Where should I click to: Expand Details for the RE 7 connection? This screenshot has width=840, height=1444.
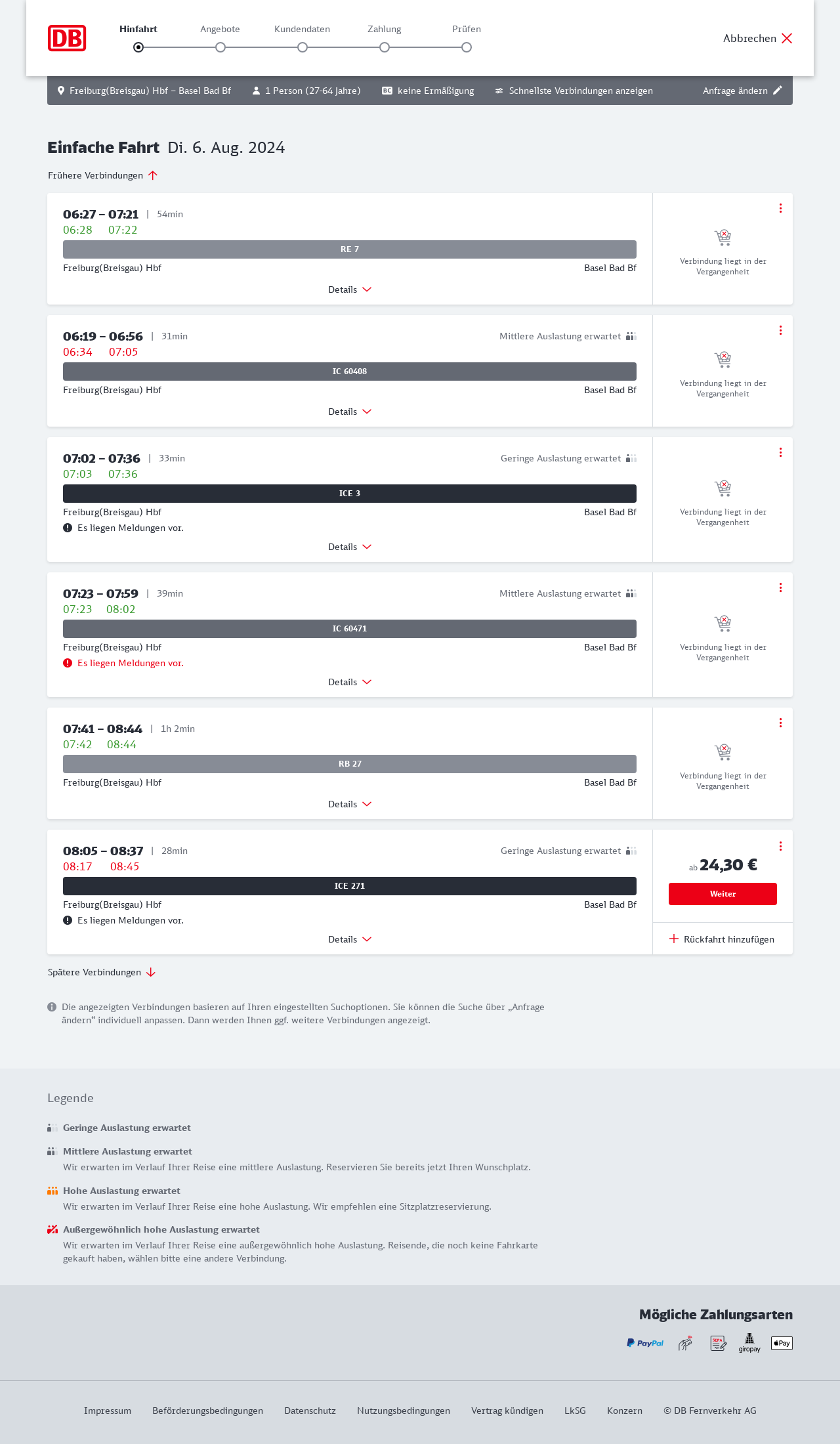point(350,289)
